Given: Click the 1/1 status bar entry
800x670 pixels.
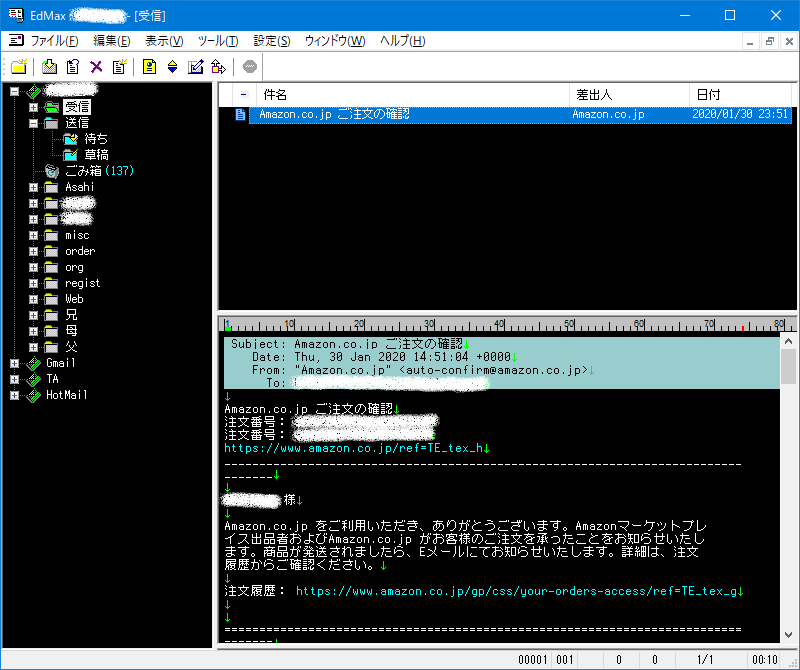Looking at the screenshot, I should (705, 659).
